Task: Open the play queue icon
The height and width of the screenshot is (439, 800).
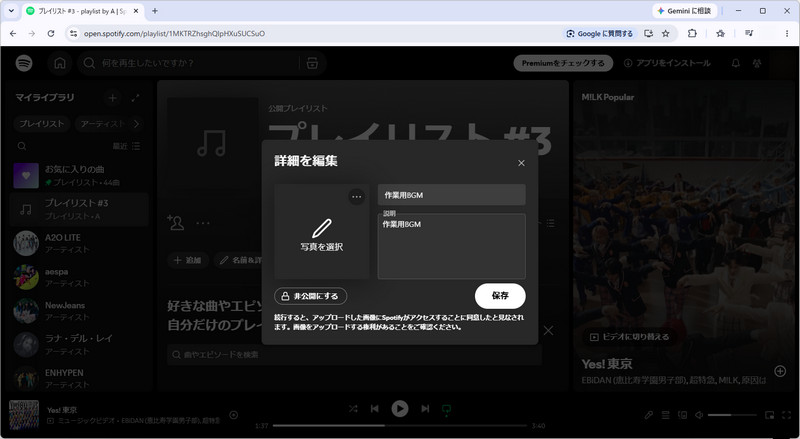Action: (x=665, y=415)
